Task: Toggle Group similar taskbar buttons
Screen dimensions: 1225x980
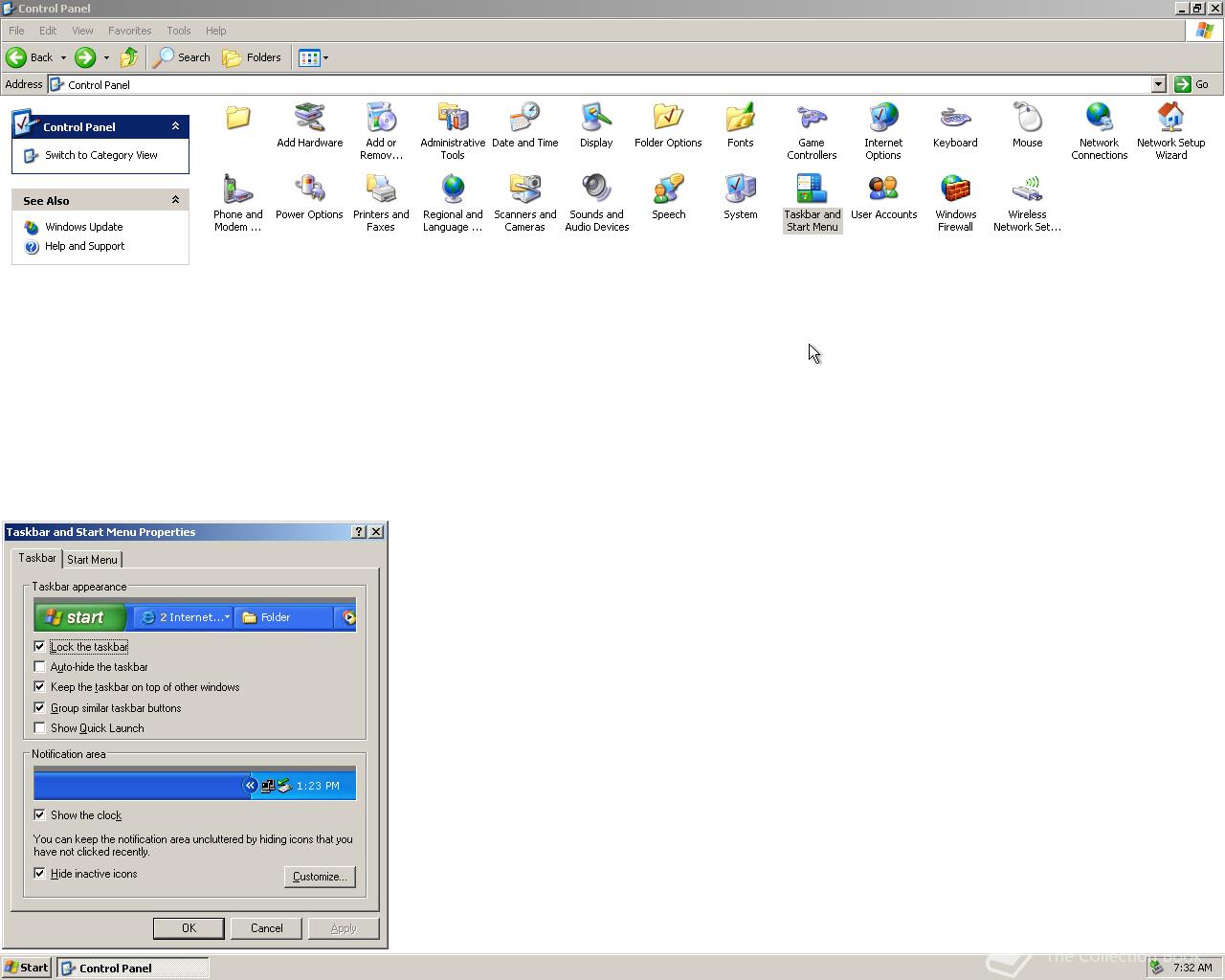Action: click(x=39, y=708)
